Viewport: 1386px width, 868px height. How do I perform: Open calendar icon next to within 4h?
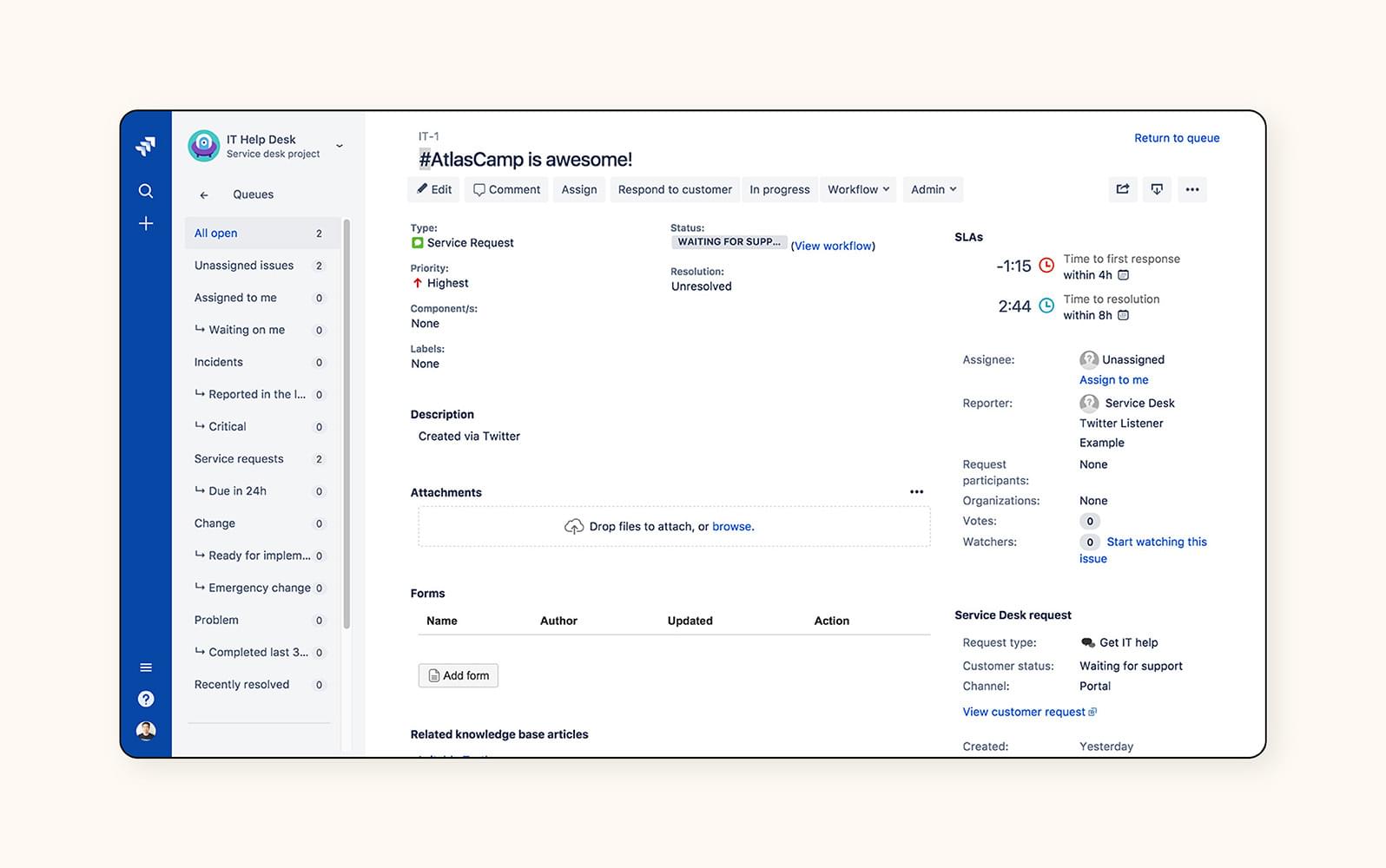click(1123, 275)
